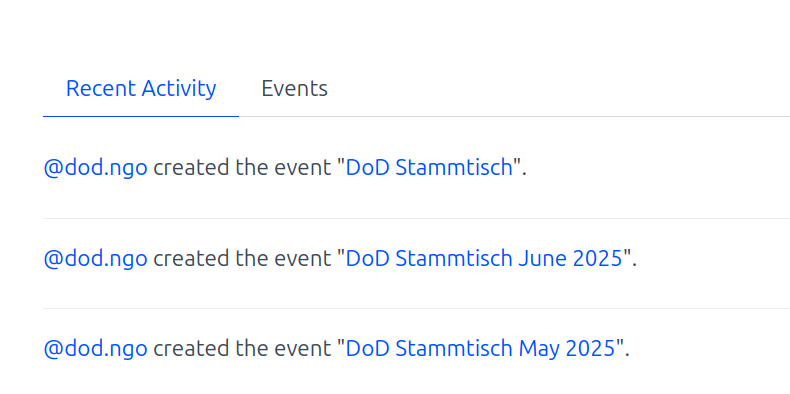Image resolution: width=790 pixels, height=394 pixels.
Task: Show the Recent Activity feed tab
Action: [x=141, y=89]
